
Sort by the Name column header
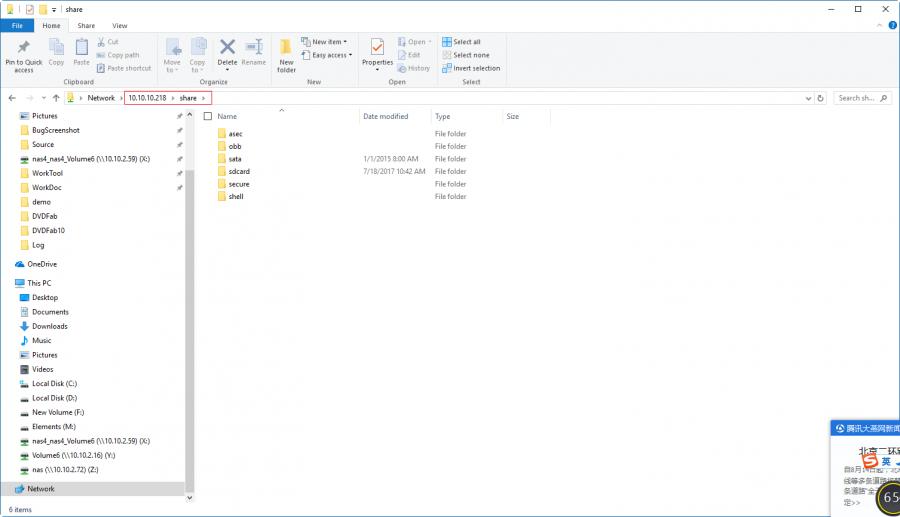(227, 116)
